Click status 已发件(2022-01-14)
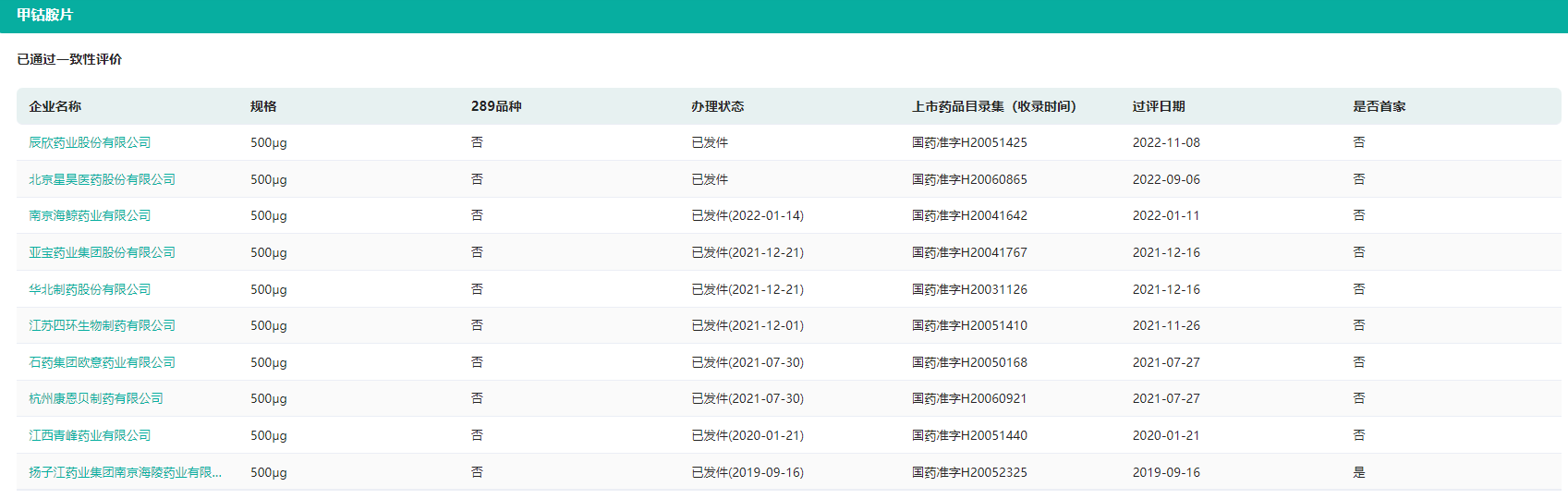 748,215
